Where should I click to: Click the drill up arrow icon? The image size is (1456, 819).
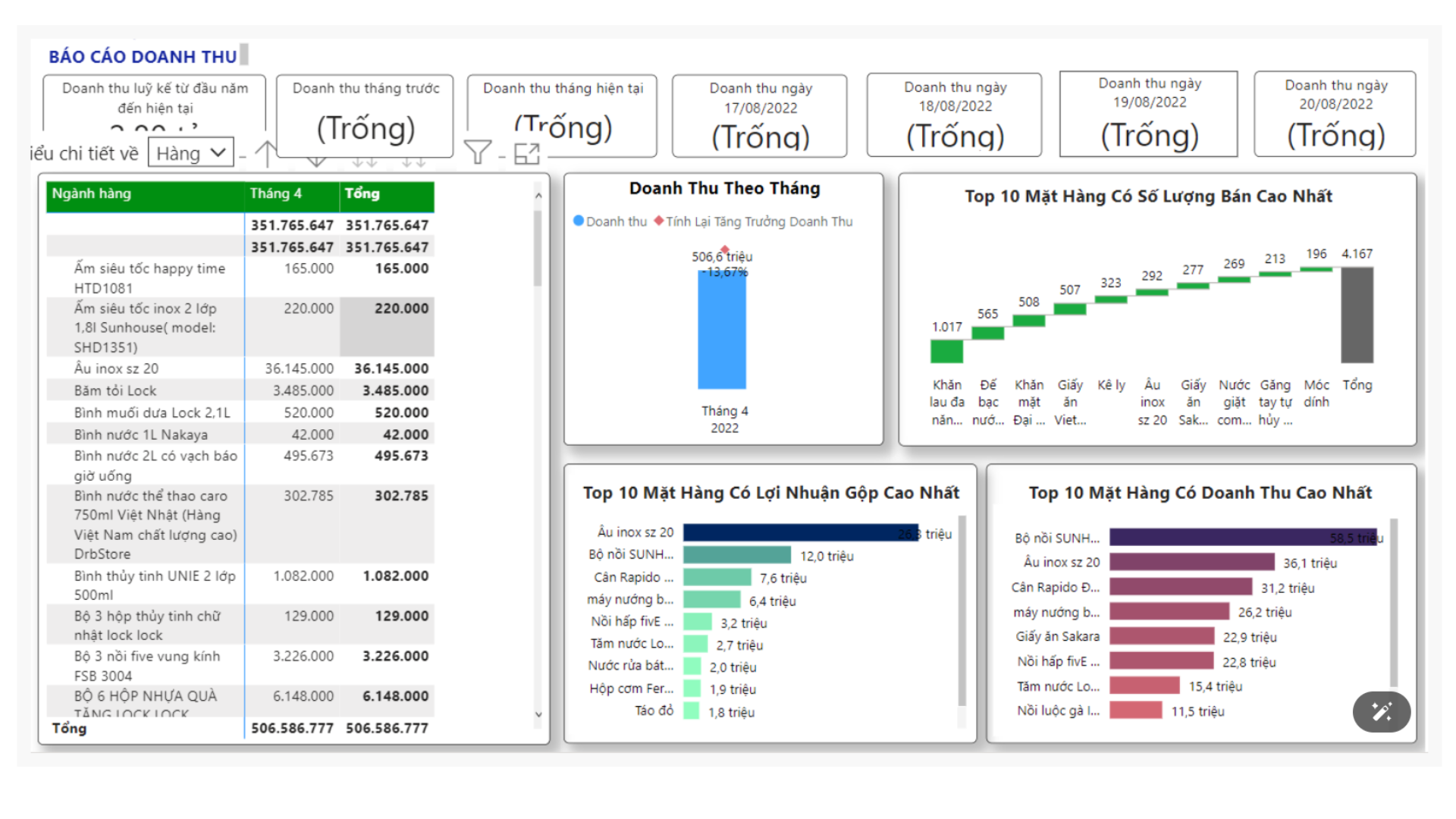(x=265, y=153)
